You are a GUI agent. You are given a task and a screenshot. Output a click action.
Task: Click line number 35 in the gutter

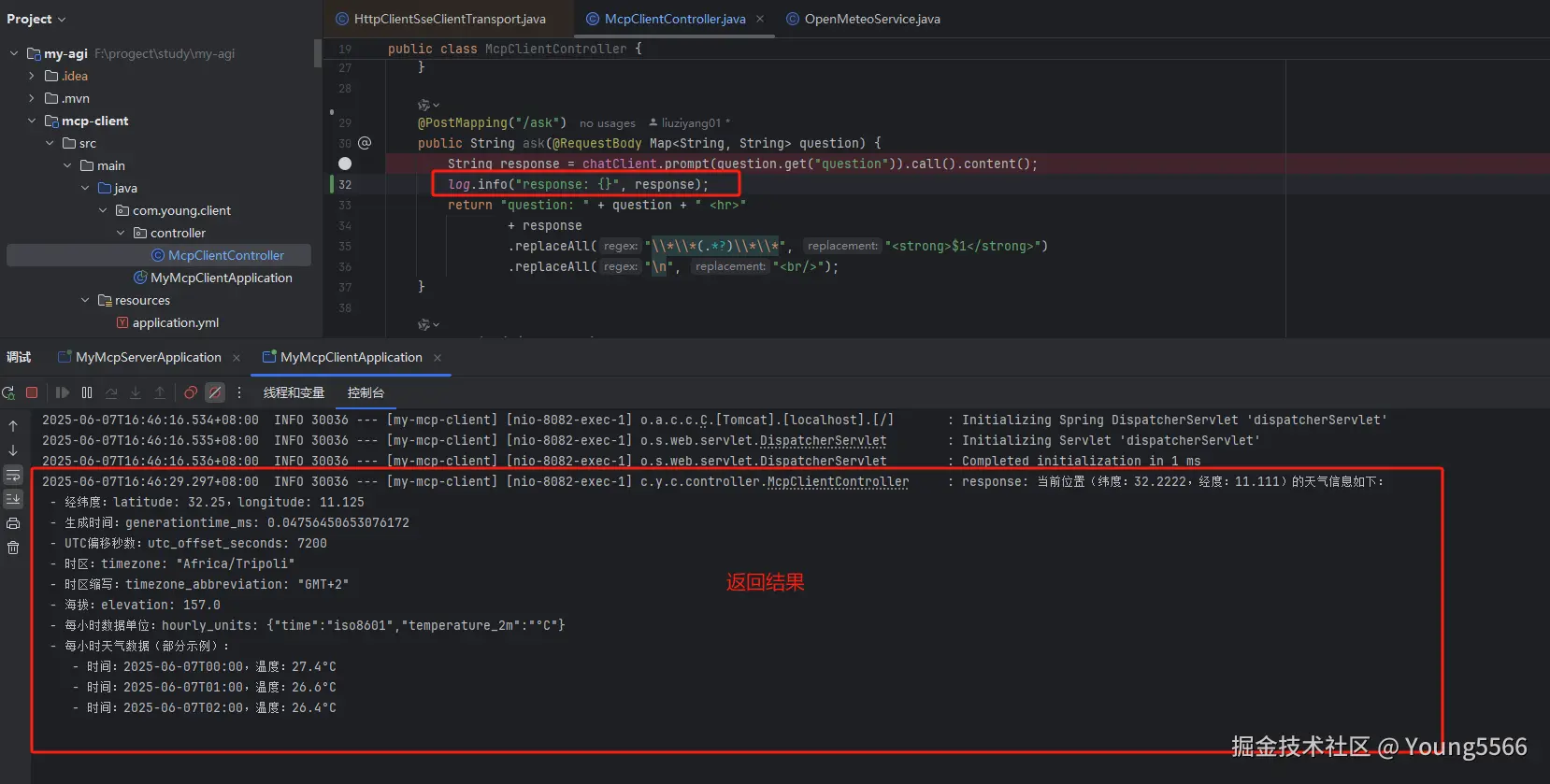click(x=345, y=246)
